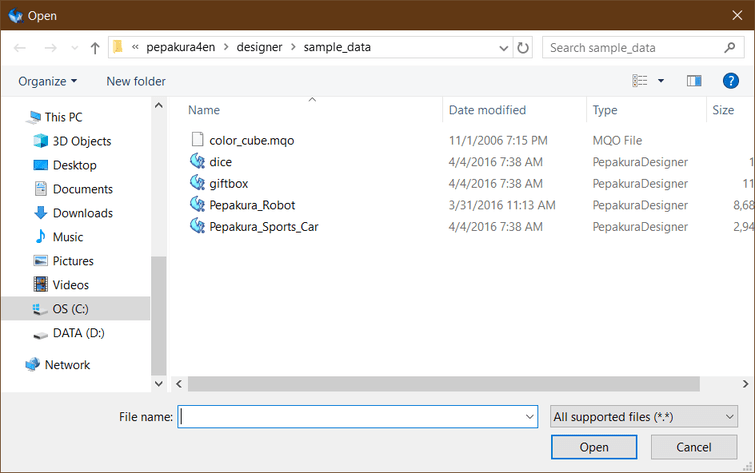Screen dimensions: 755x473
Task: Sort files by the Name column header
Action: click(x=204, y=110)
